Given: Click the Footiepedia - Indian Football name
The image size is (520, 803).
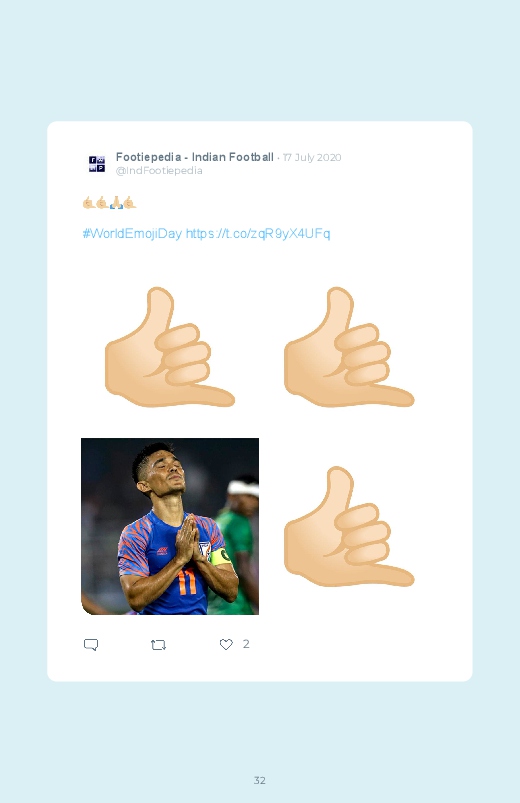Looking at the screenshot, I should pos(195,157).
